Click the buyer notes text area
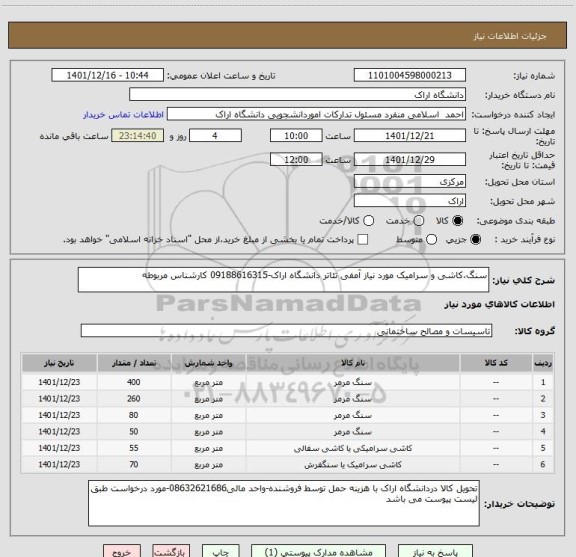 (284, 503)
